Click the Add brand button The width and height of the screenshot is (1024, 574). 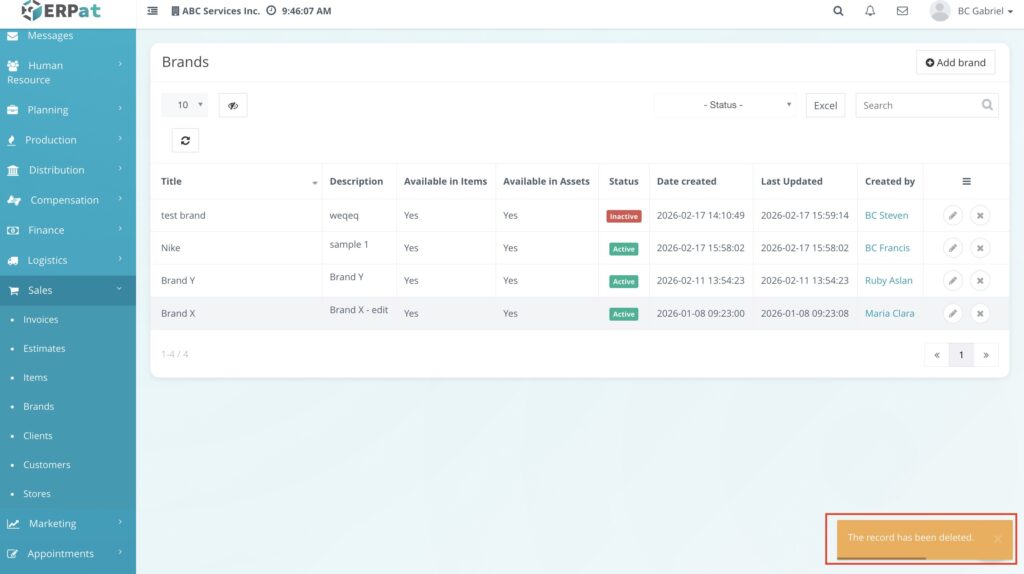coord(955,62)
